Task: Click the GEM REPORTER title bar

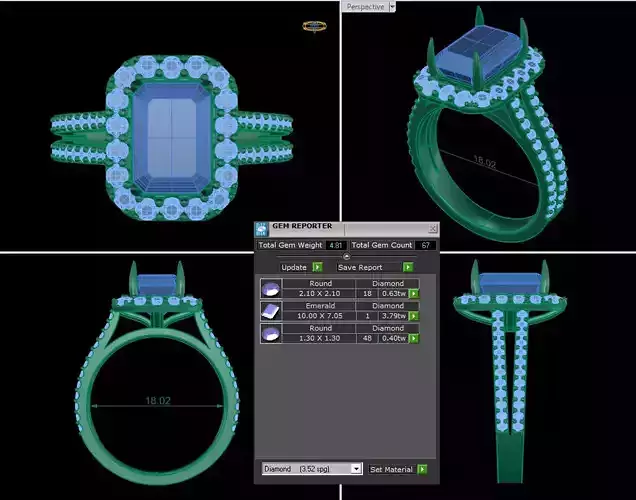Action: click(x=347, y=229)
